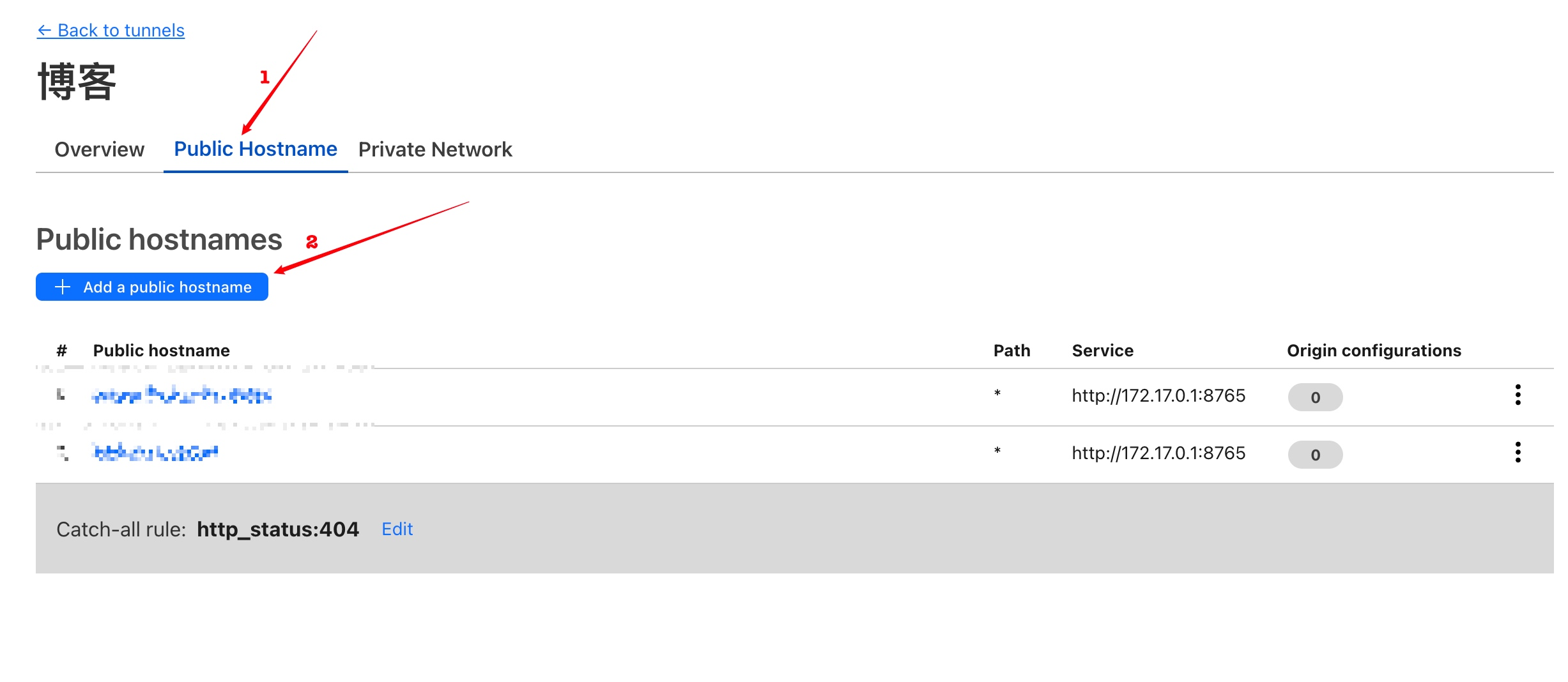
Task: Click the http_status:404 catch-all rule text
Action: [x=278, y=529]
